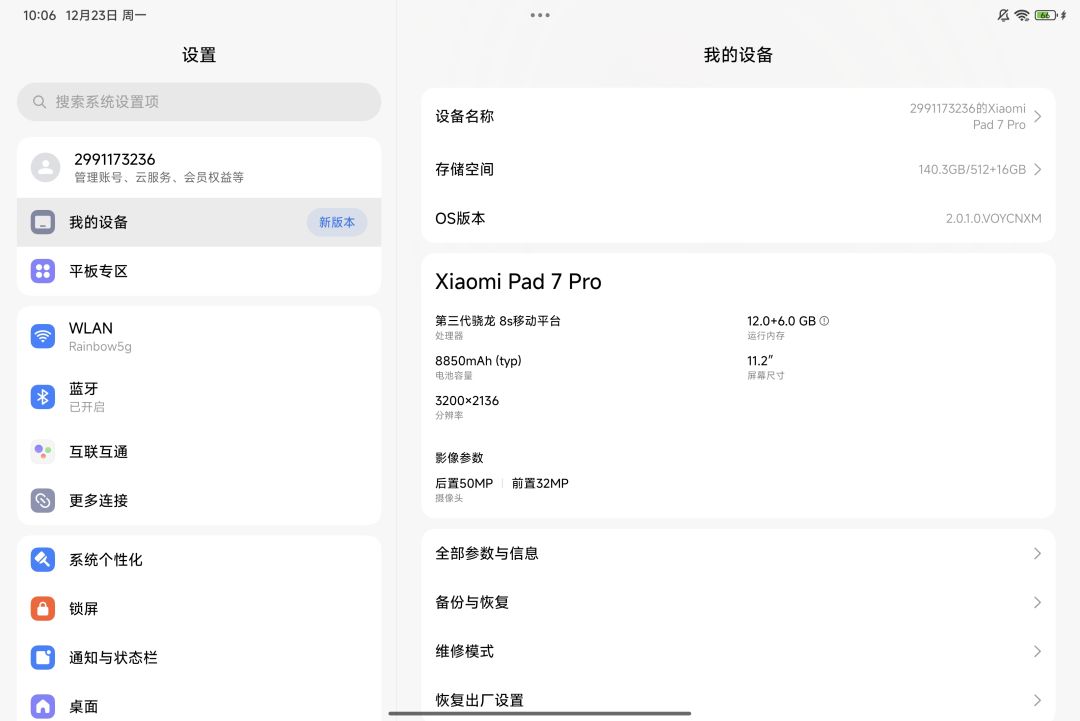
Task: Open the 我的设备 tablet icon
Action: coord(43,222)
